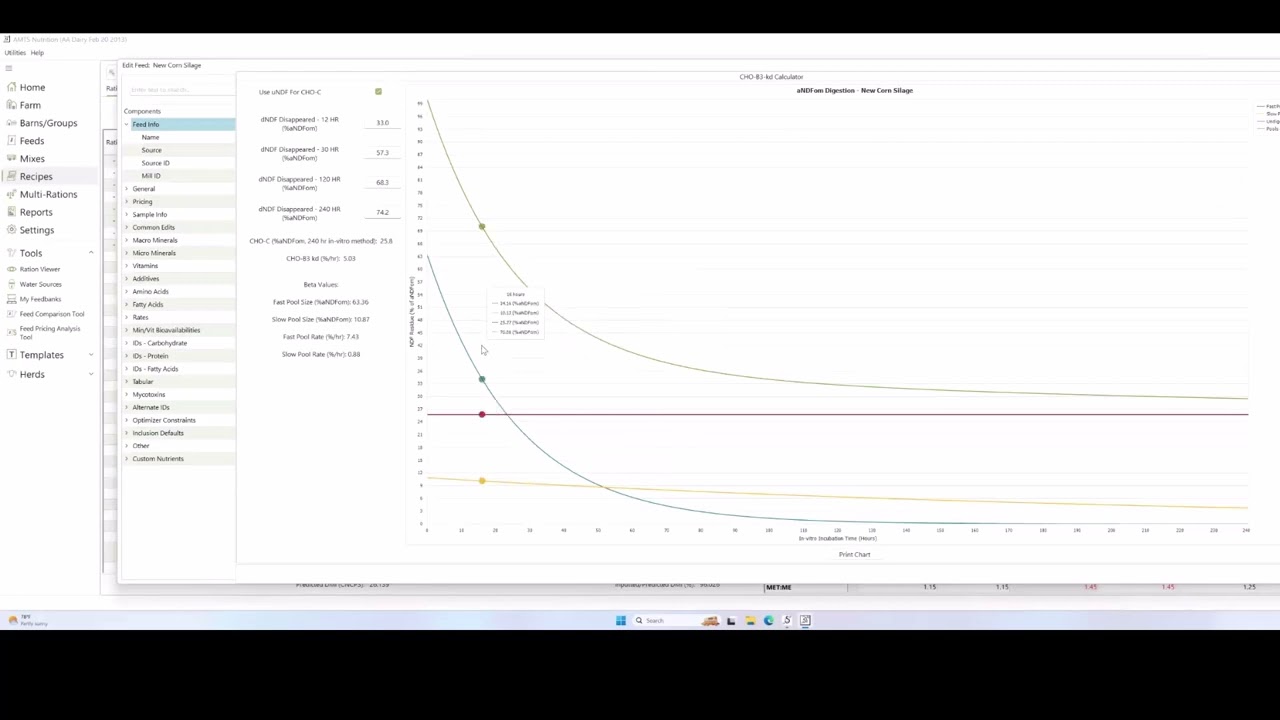The height and width of the screenshot is (720, 1280).
Task: Expand the Common Edits node
Action: pyautogui.click(x=127, y=227)
